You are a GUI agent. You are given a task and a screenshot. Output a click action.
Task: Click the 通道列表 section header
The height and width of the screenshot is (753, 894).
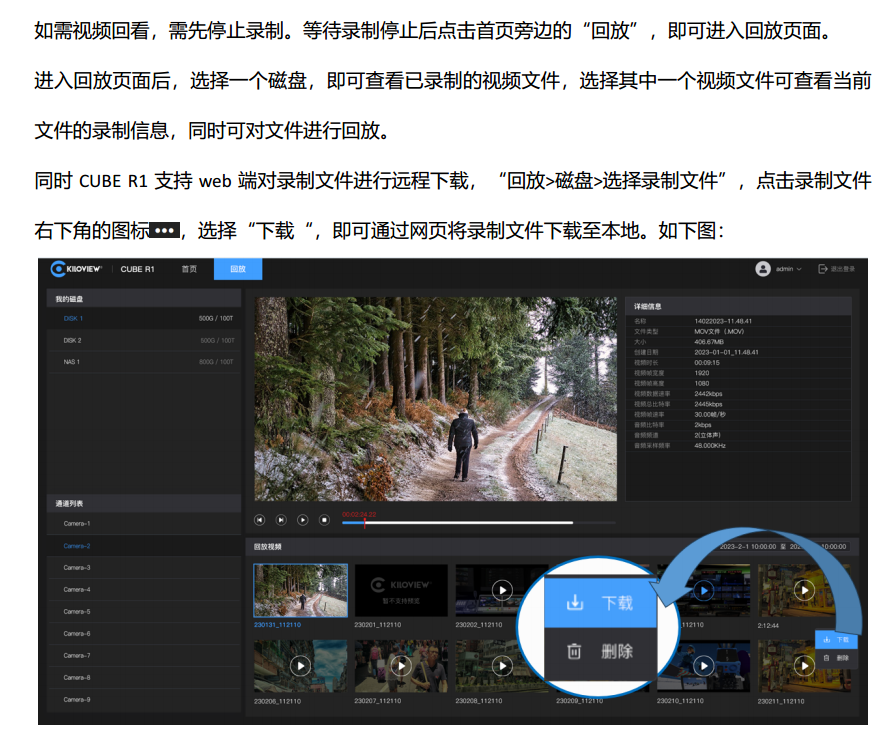[x=144, y=503]
